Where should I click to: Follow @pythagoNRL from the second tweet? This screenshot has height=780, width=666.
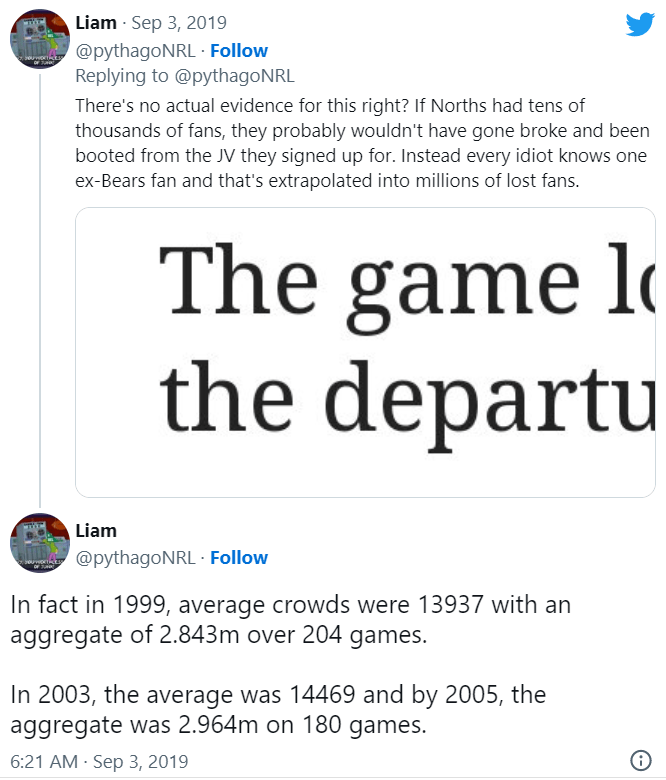pyautogui.click(x=238, y=557)
